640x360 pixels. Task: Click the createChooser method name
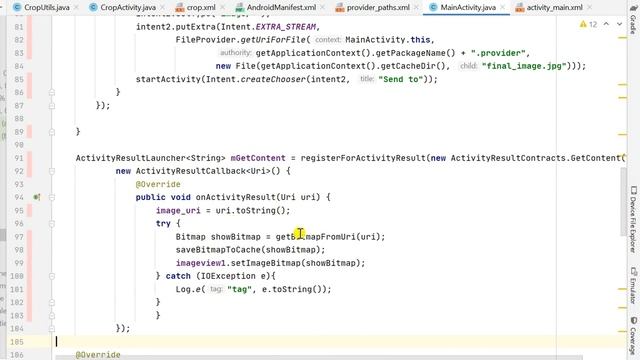coord(273,79)
